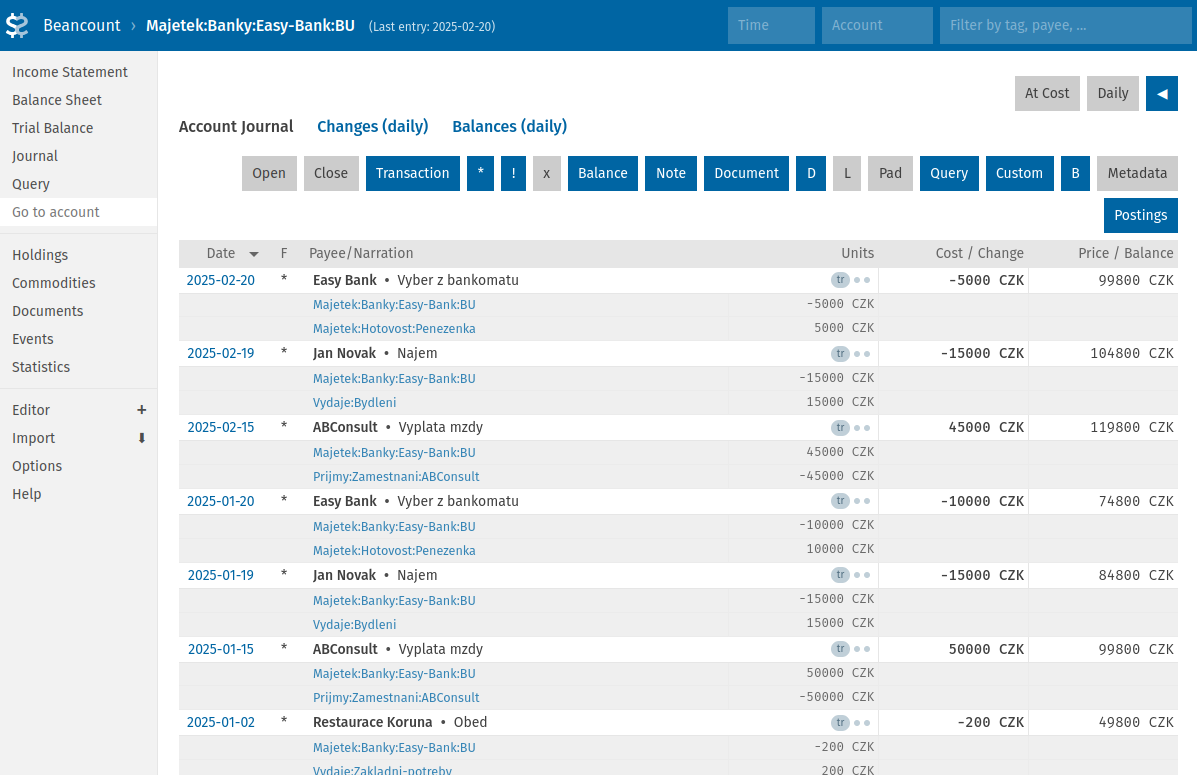
Task: Click the Beancount logo icon
Action: [x=17, y=25]
